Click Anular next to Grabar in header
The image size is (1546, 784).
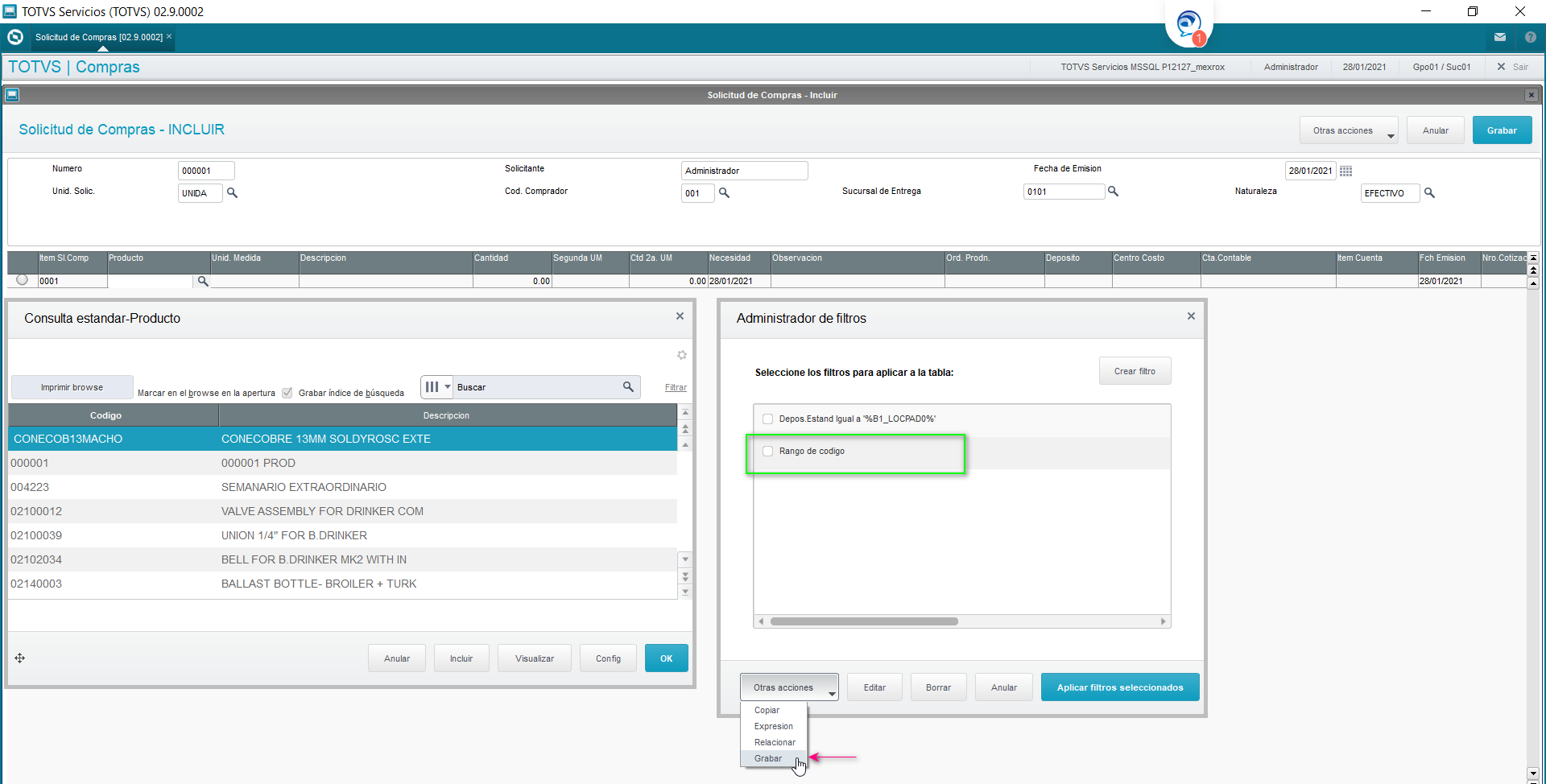click(1436, 130)
